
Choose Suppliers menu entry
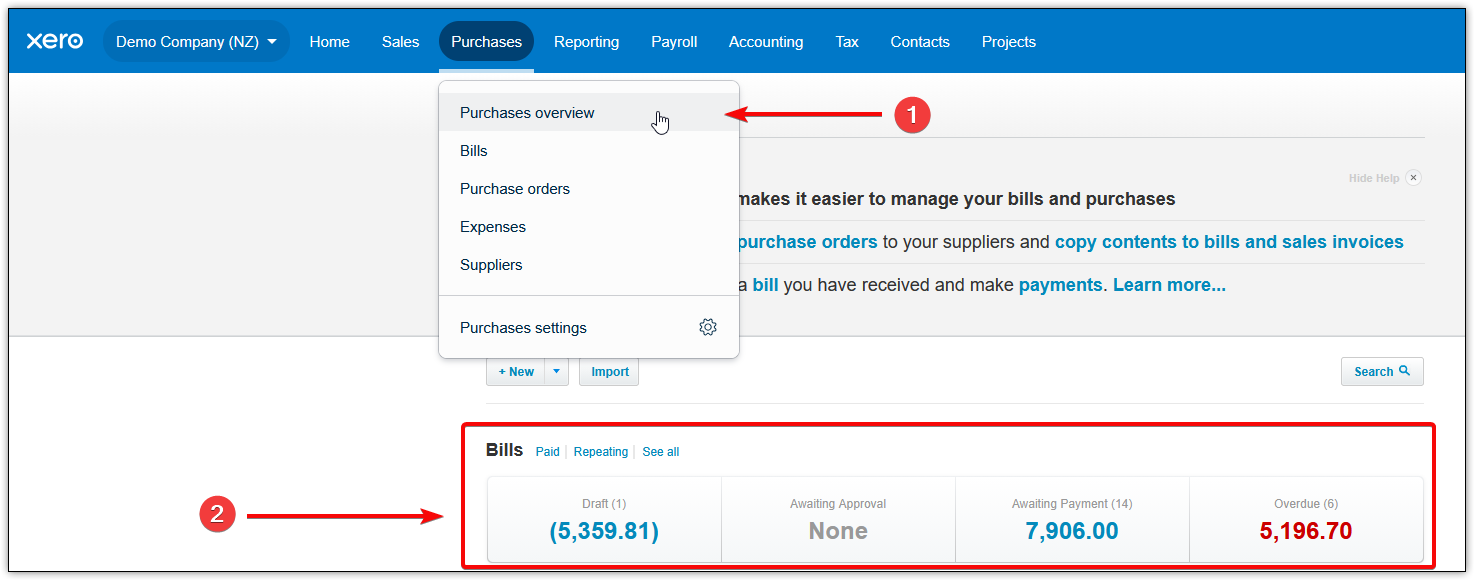click(589, 265)
